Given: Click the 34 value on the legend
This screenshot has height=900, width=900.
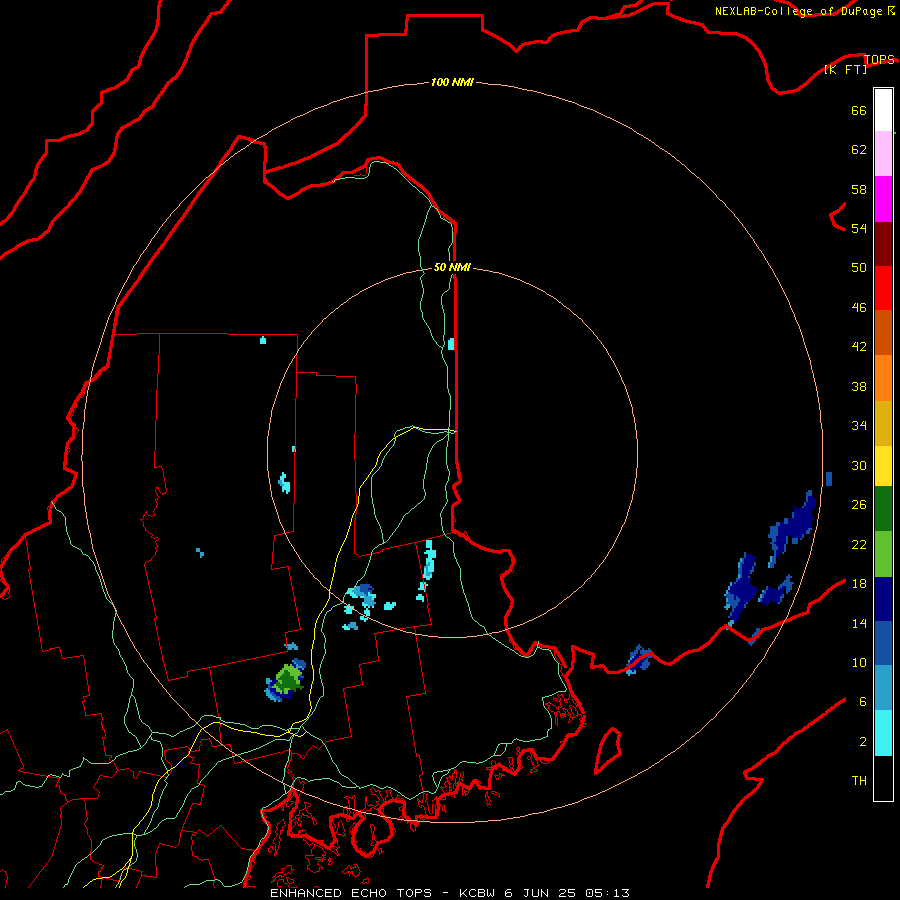Looking at the screenshot, I should 859,426.
